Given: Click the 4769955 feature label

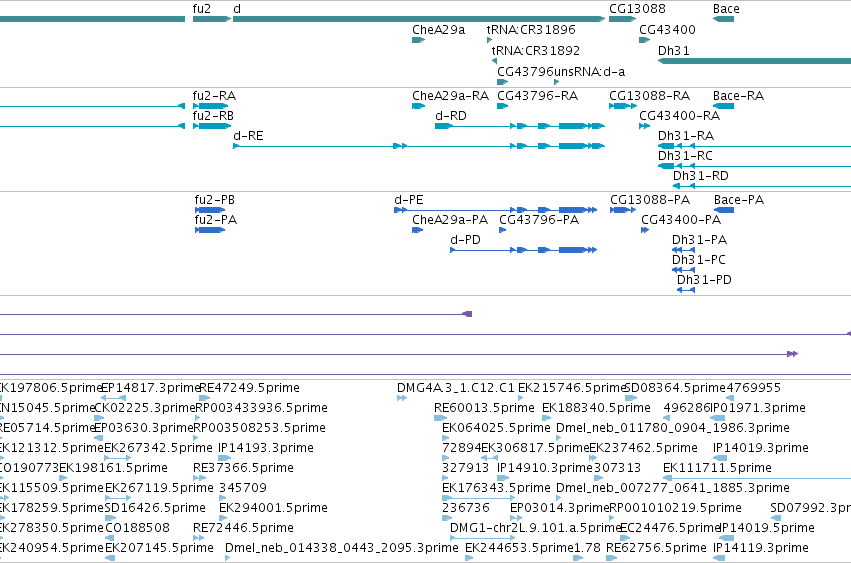Looking at the screenshot, I should (753, 388).
